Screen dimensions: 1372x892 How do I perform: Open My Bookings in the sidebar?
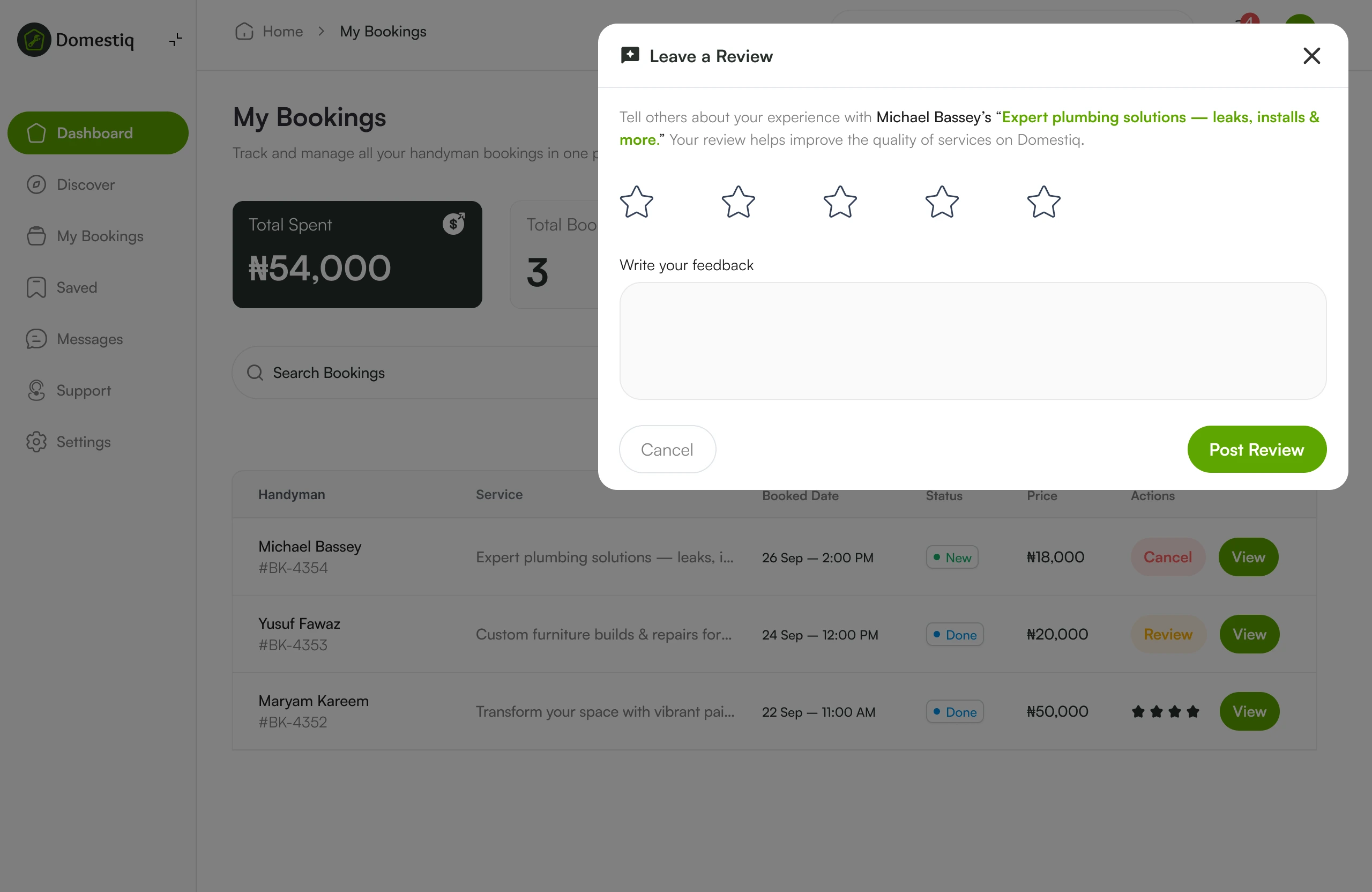(99, 236)
